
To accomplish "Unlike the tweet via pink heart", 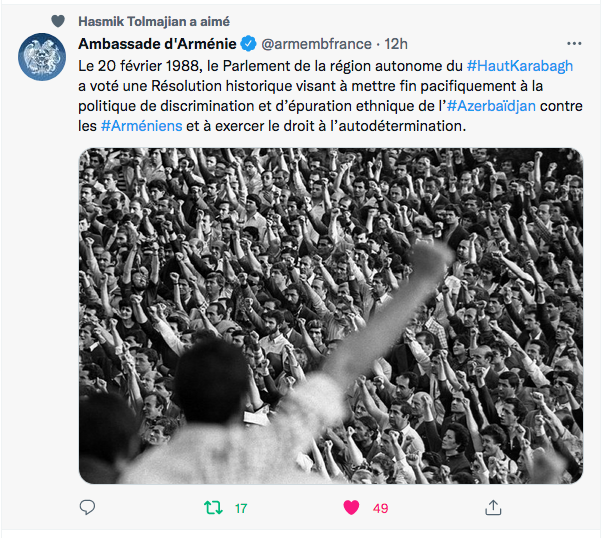I will [x=351, y=508].
